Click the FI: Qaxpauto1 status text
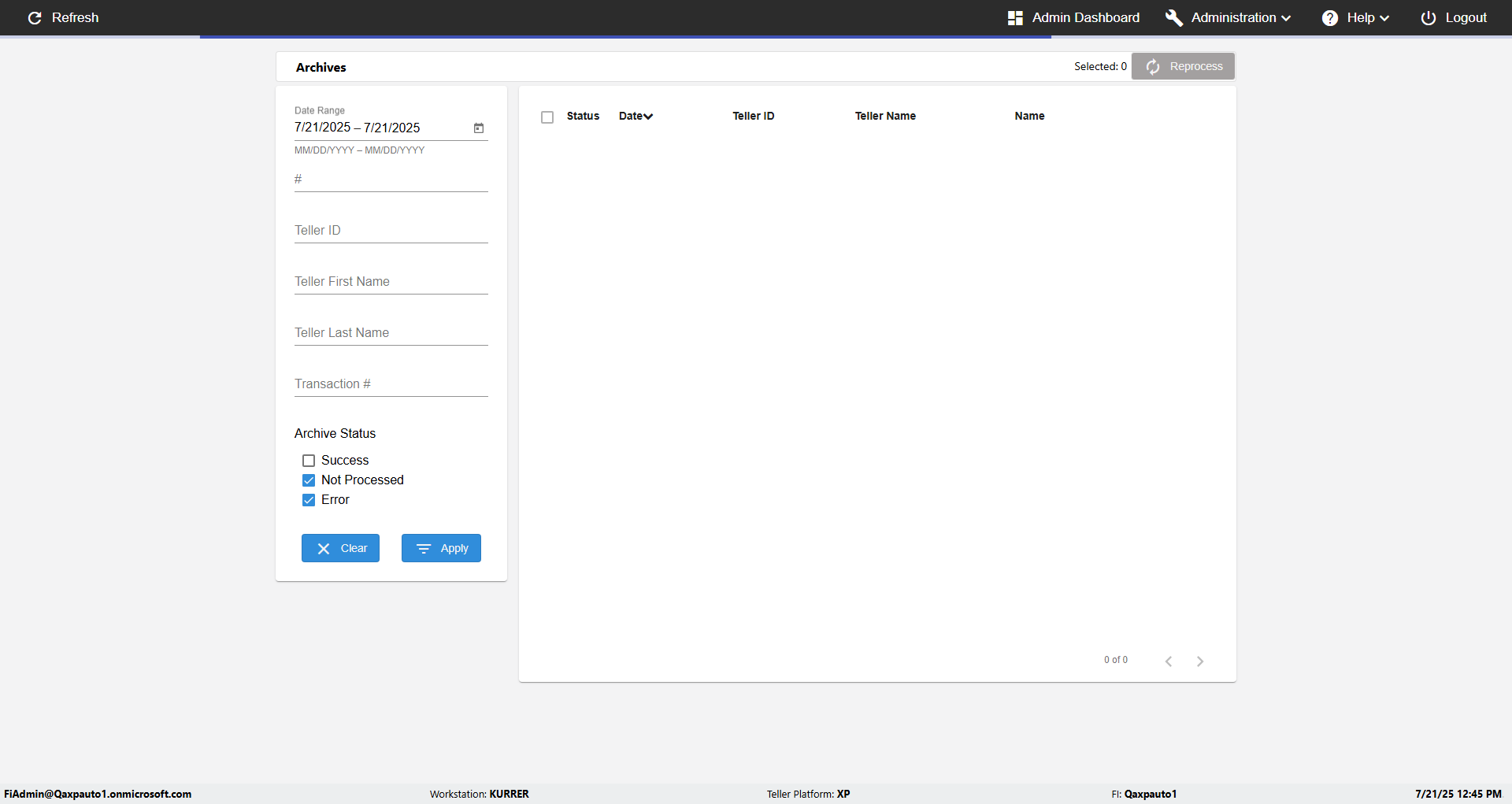This screenshot has height=804, width=1512. pyautogui.click(x=1144, y=794)
